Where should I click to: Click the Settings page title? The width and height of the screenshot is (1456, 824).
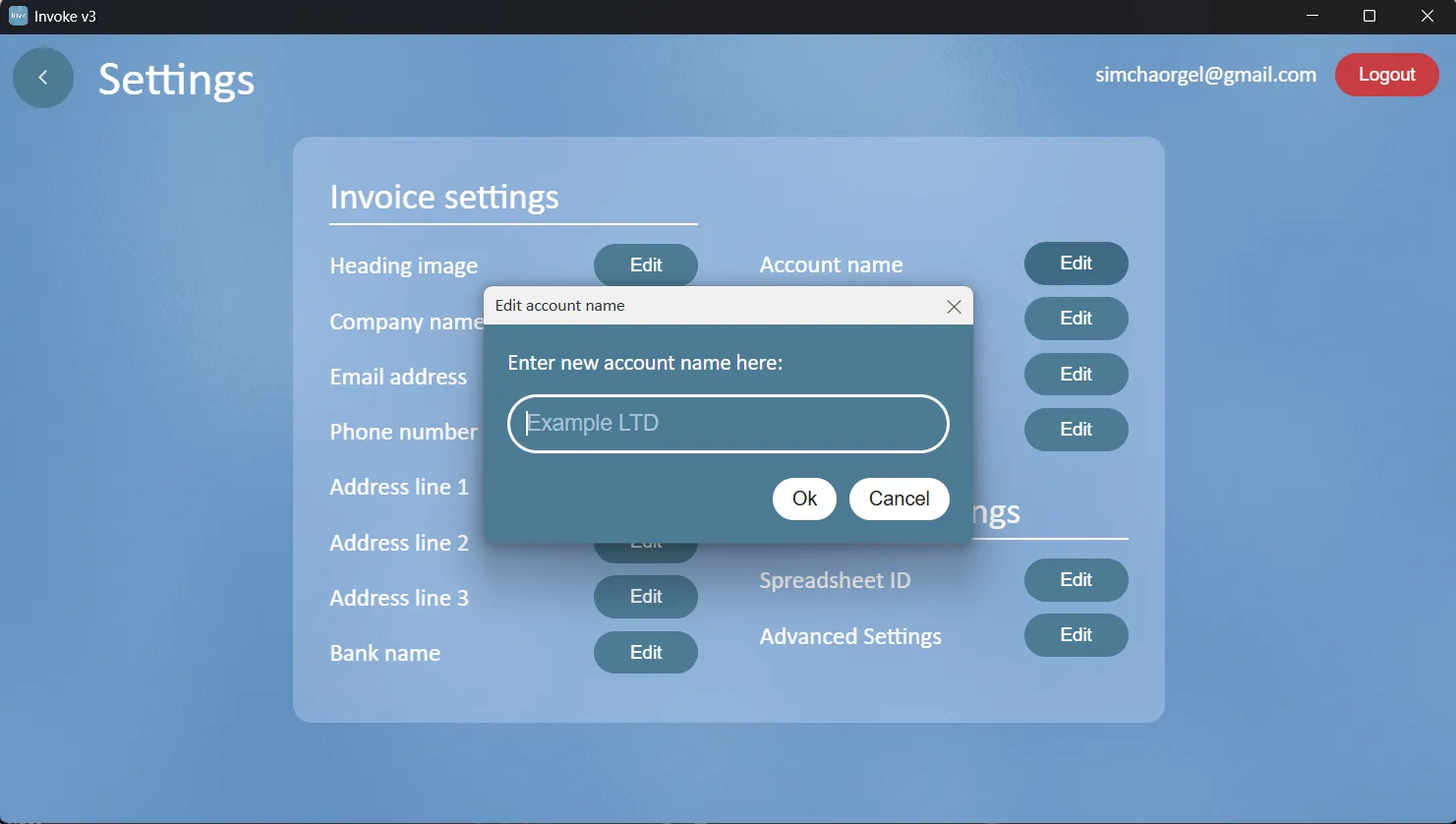click(177, 80)
